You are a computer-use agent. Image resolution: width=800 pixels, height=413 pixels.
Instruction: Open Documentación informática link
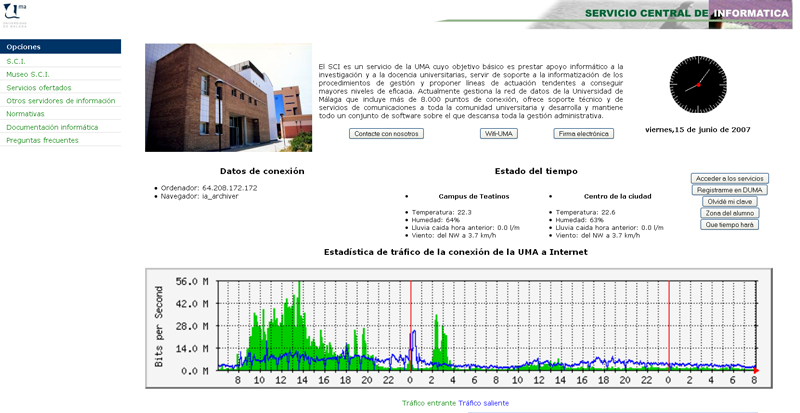[52, 127]
